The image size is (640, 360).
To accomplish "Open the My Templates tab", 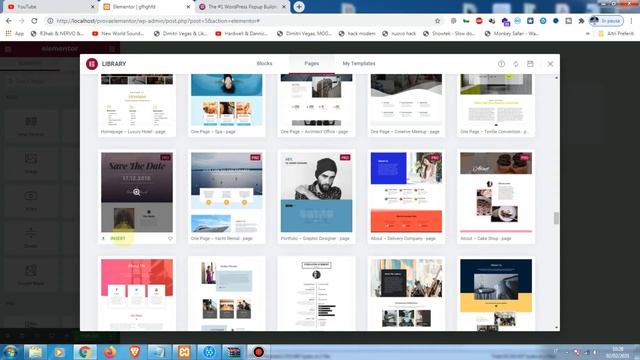I will [x=359, y=64].
